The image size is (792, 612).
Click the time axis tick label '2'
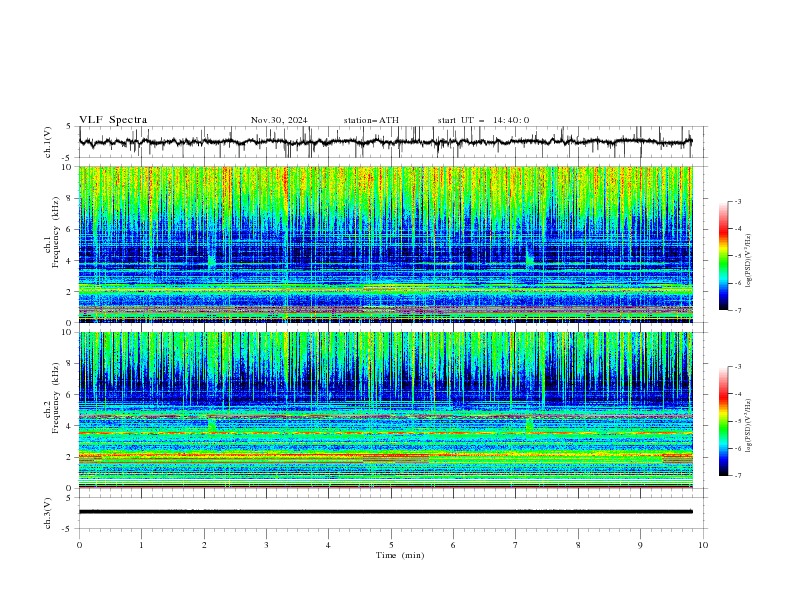[204, 545]
